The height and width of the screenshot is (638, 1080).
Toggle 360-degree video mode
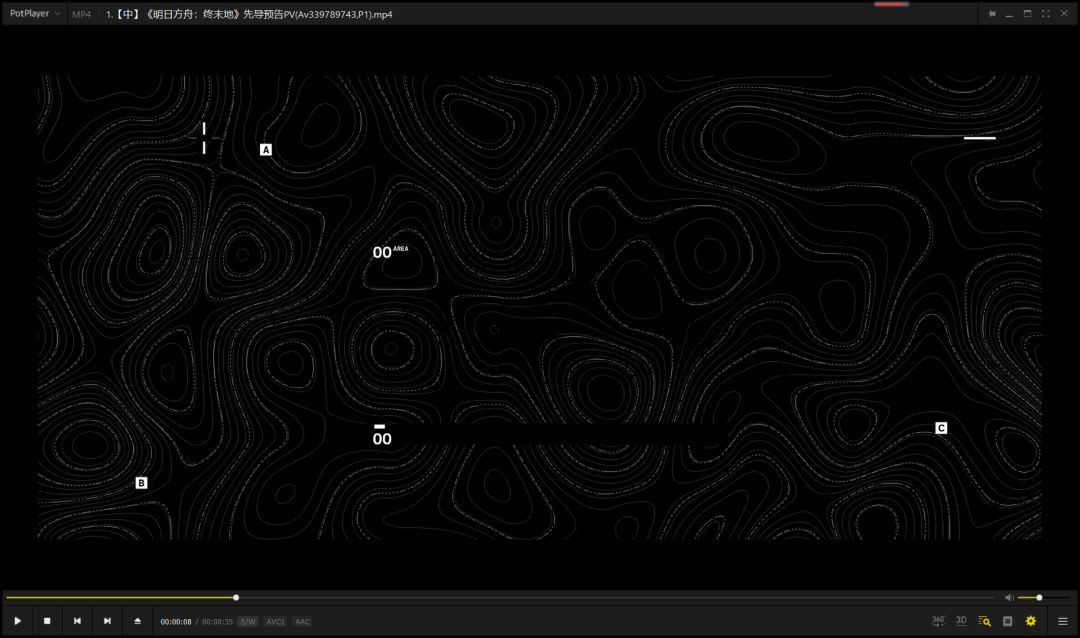tap(938, 621)
